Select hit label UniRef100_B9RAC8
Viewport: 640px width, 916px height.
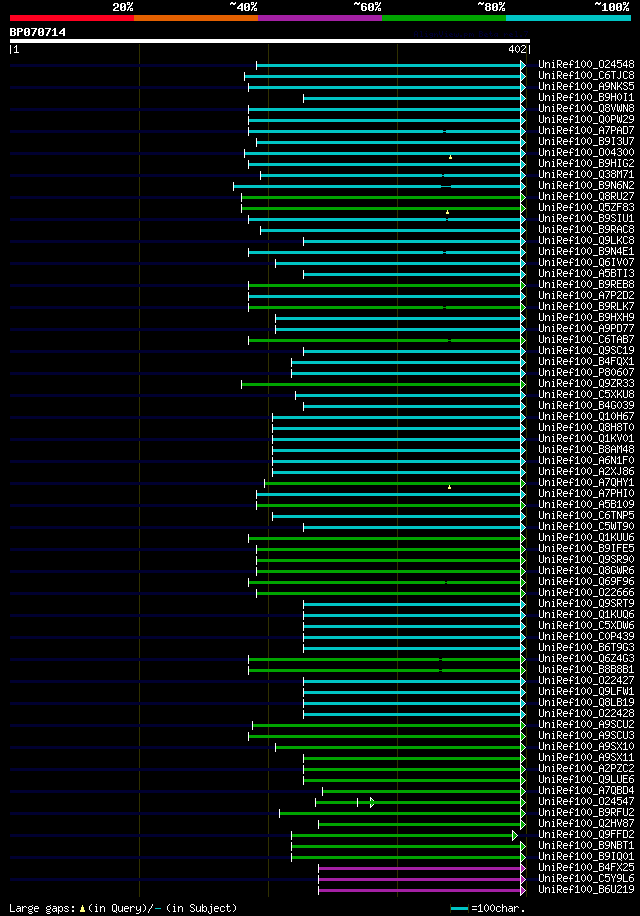[x=586, y=230]
